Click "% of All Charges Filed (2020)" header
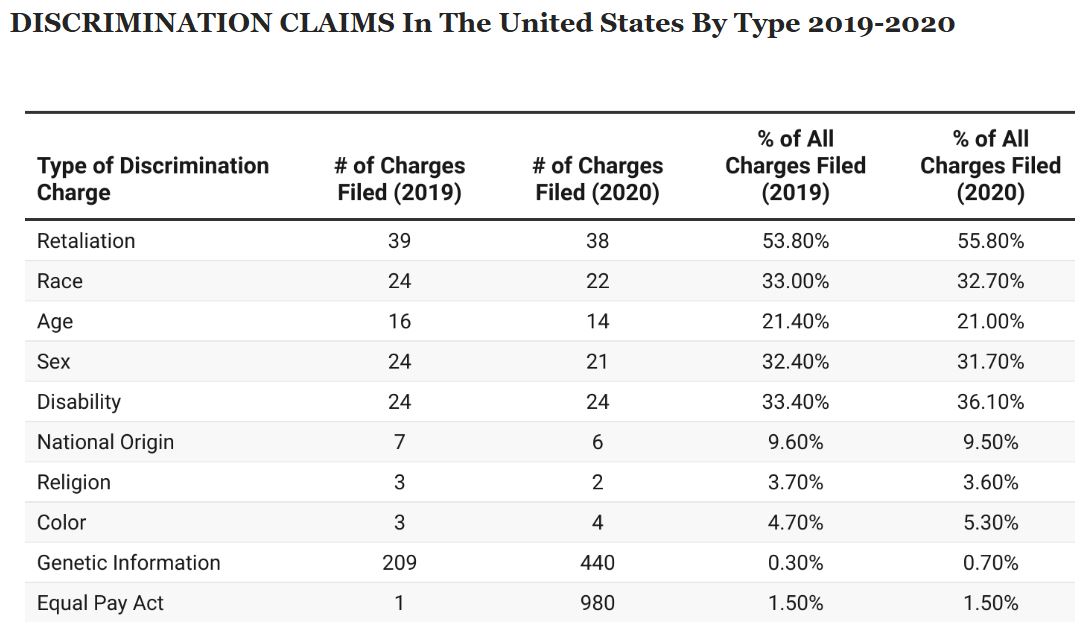This screenshot has width=1082, height=640. [990, 166]
